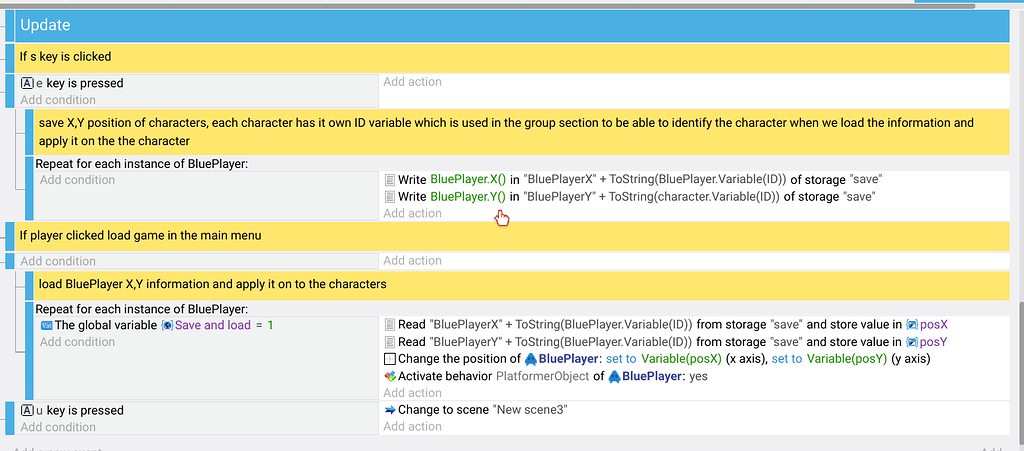Add an action in the empty event under load game comment
Viewport: 1024px width, 451px height.
tap(412, 260)
